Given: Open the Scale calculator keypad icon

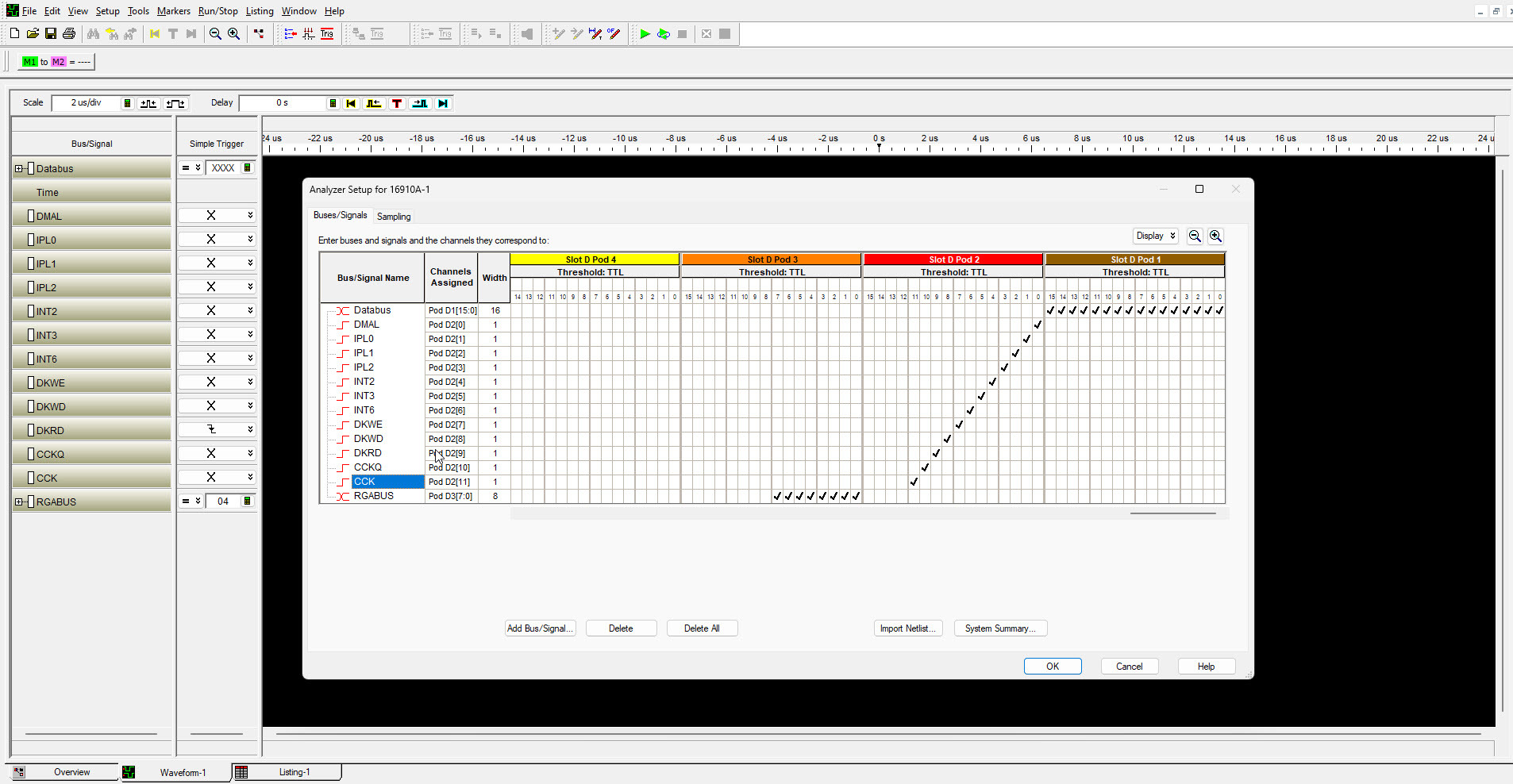Looking at the screenshot, I should coord(127,103).
